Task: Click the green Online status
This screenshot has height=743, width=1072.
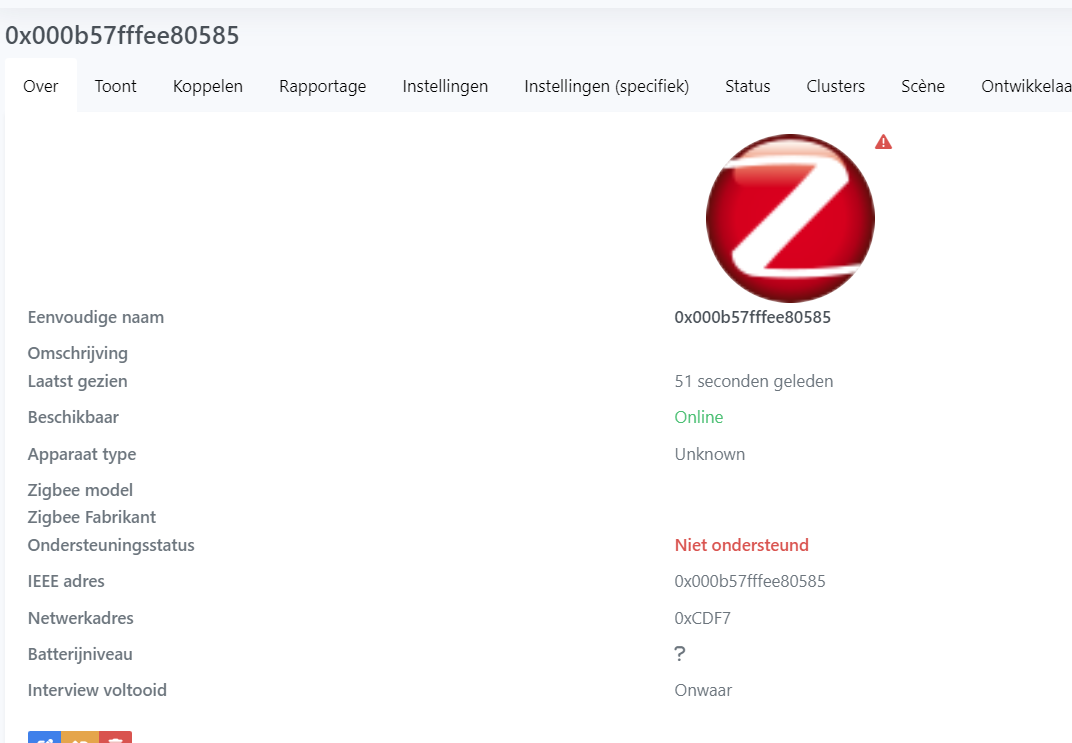Action: pyautogui.click(x=699, y=417)
